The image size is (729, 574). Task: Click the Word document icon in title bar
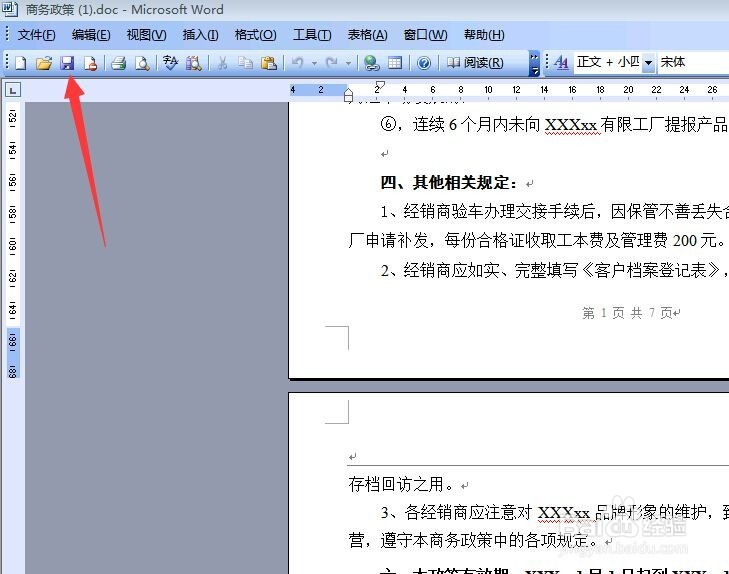coord(10,9)
